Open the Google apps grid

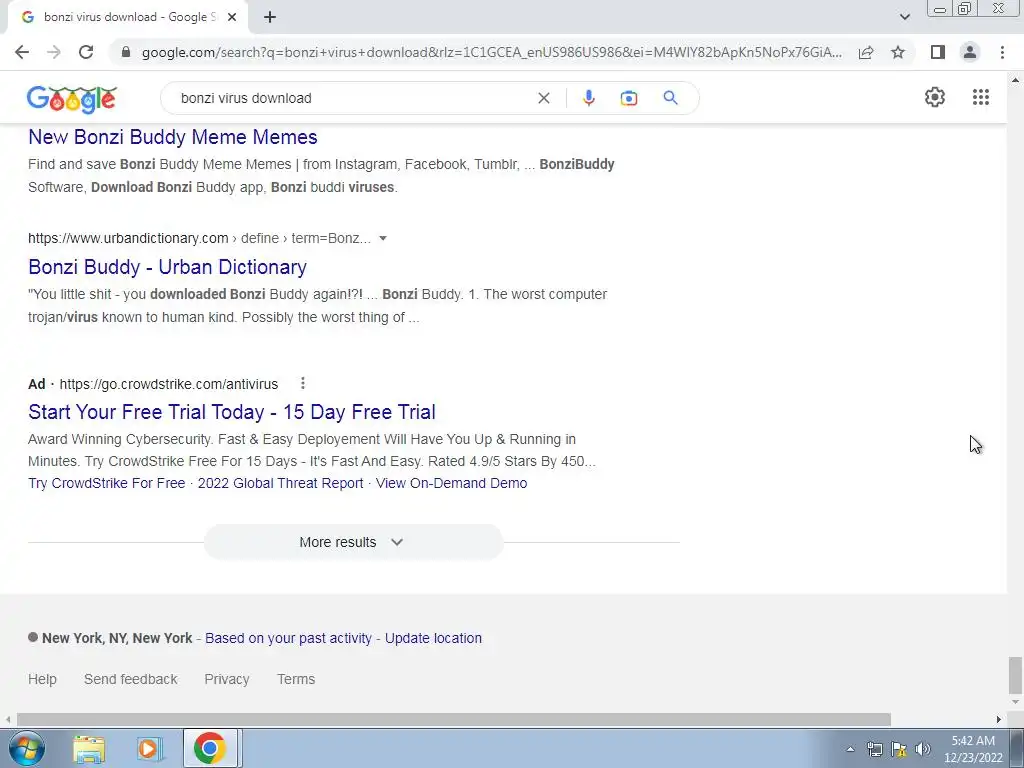[980, 97]
